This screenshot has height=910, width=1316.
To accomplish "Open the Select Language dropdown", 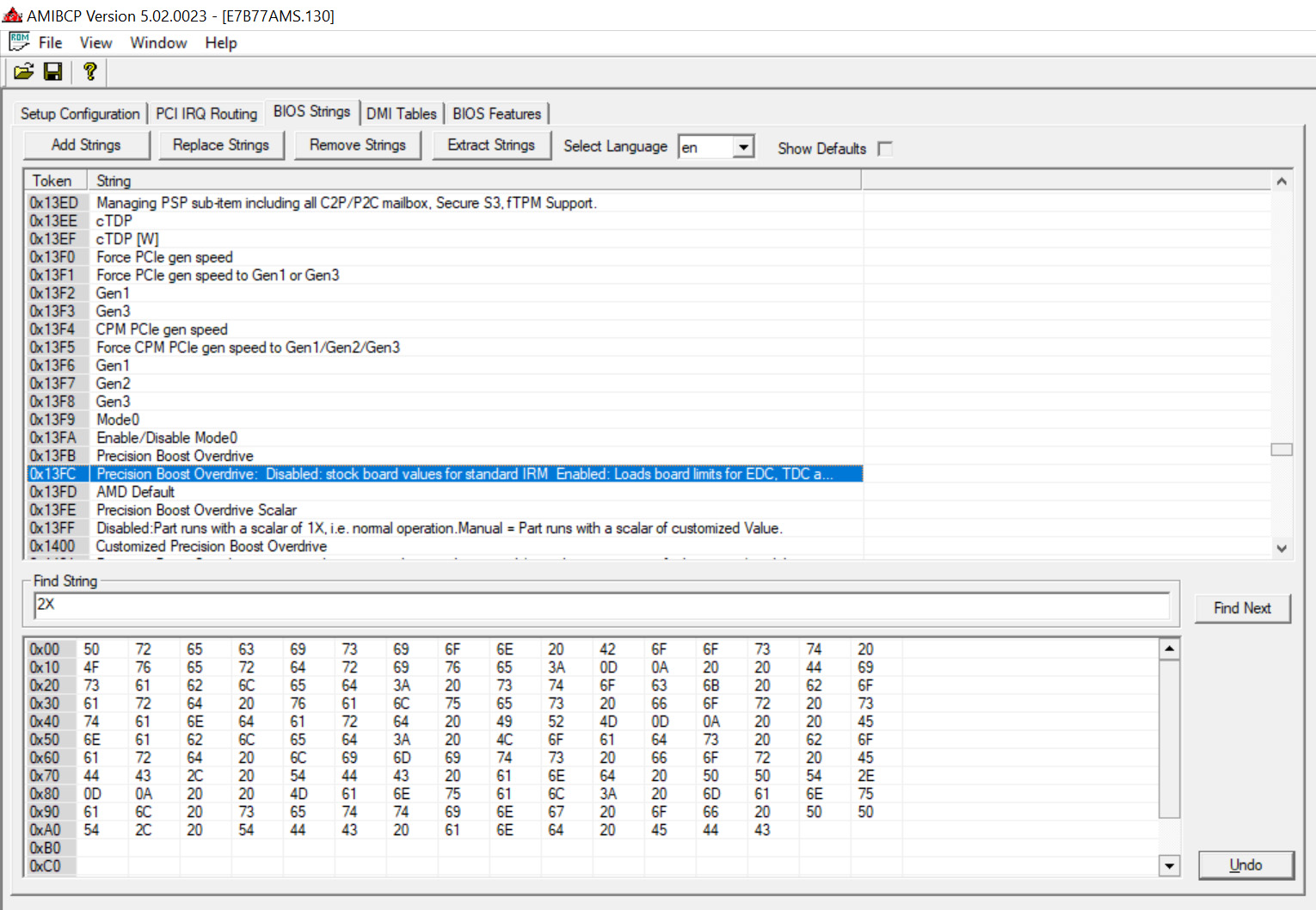I will 745,147.
